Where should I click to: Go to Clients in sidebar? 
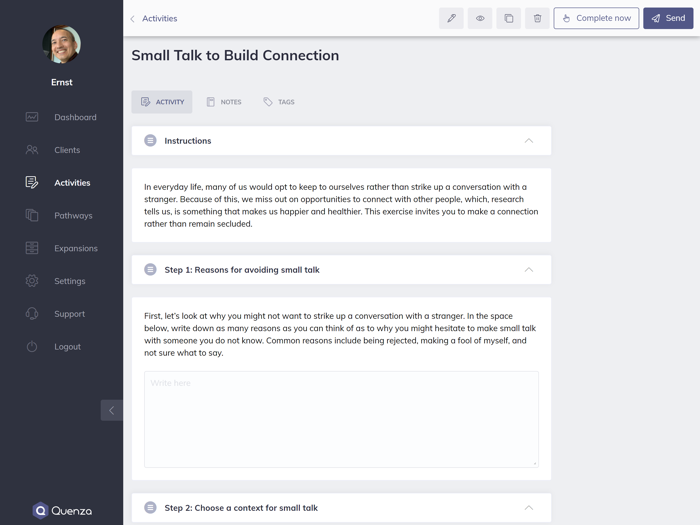tap(67, 150)
